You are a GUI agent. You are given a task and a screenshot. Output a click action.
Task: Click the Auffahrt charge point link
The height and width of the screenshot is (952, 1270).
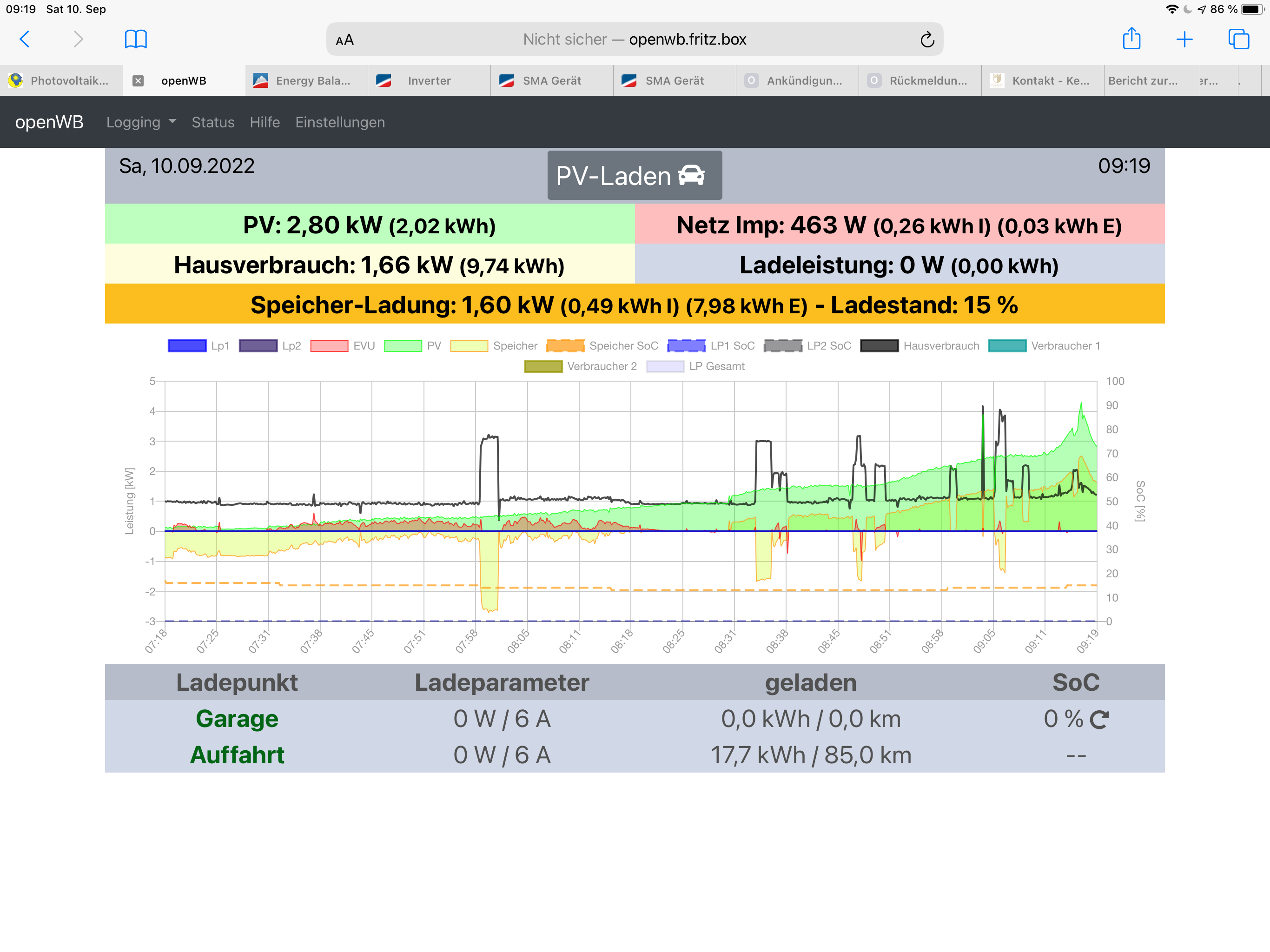[x=237, y=755]
